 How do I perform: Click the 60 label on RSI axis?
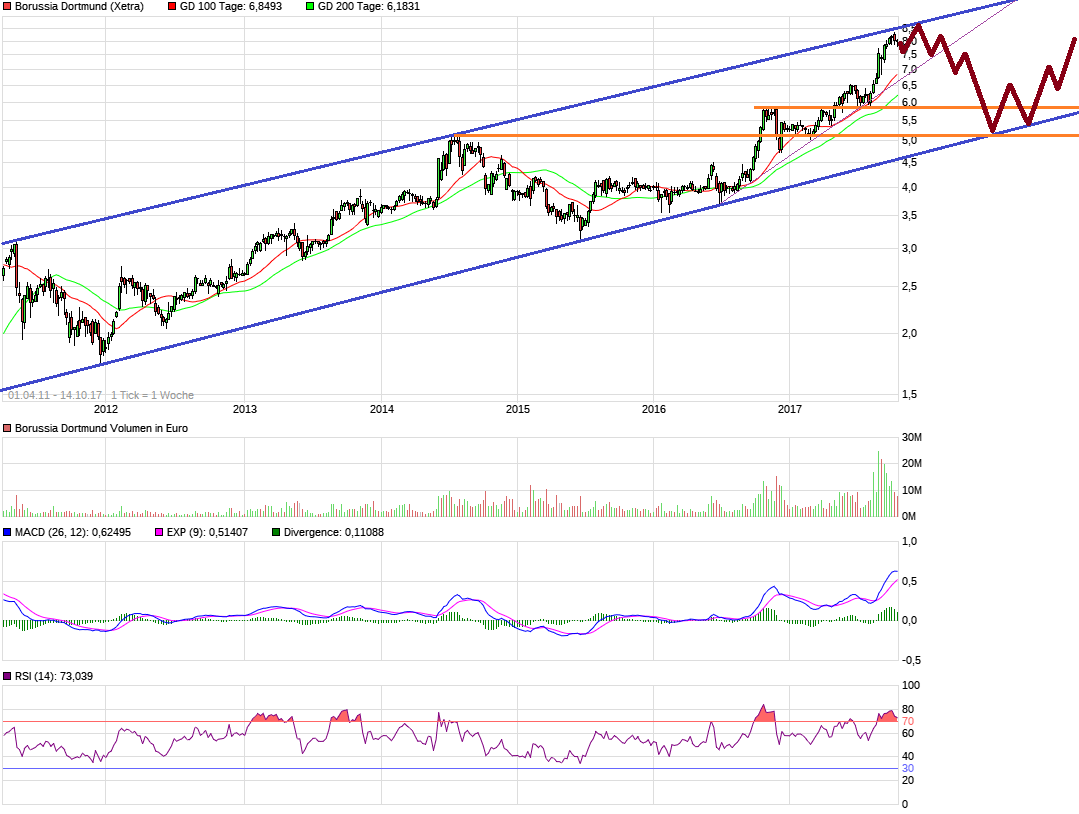(908, 733)
